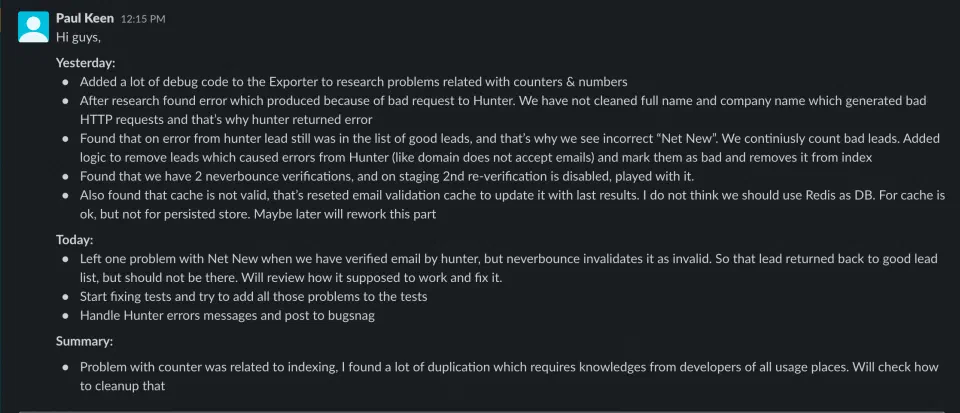
Task: Open Paul Keen's avatar profile picture
Action: [33, 28]
